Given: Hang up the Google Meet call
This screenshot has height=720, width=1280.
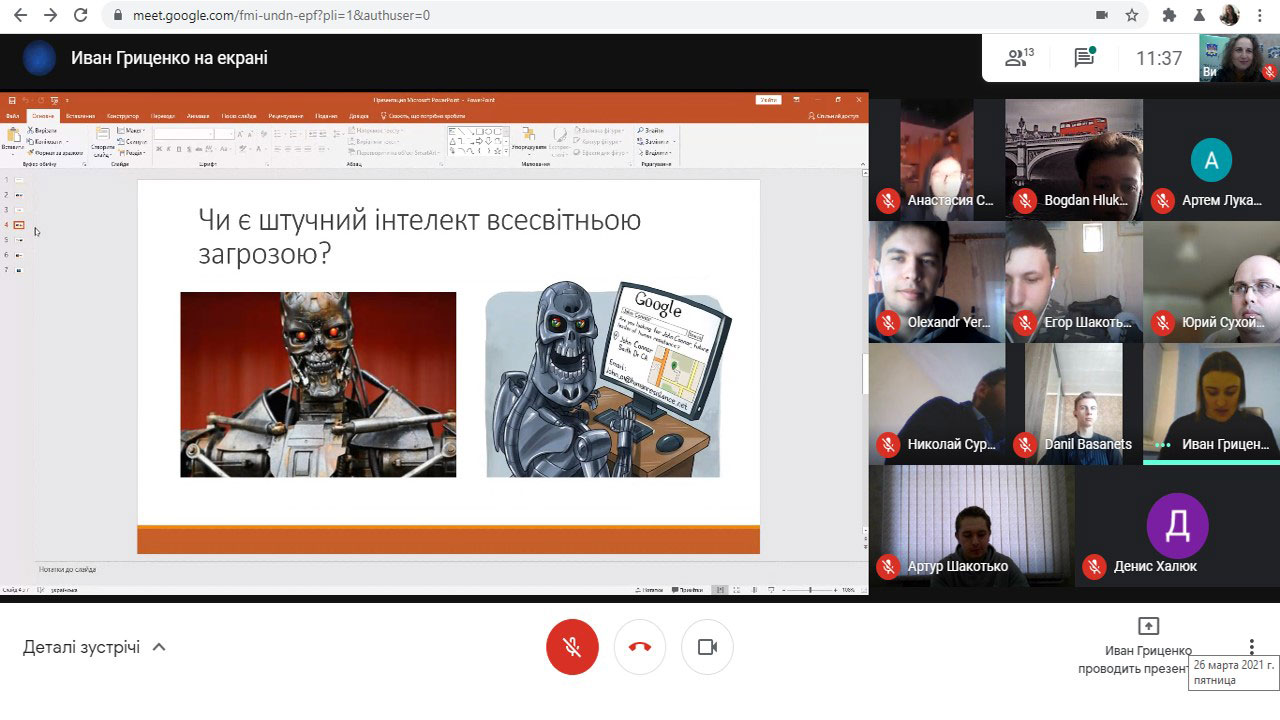Looking at the screenshot, I should (x=640, y=647).
